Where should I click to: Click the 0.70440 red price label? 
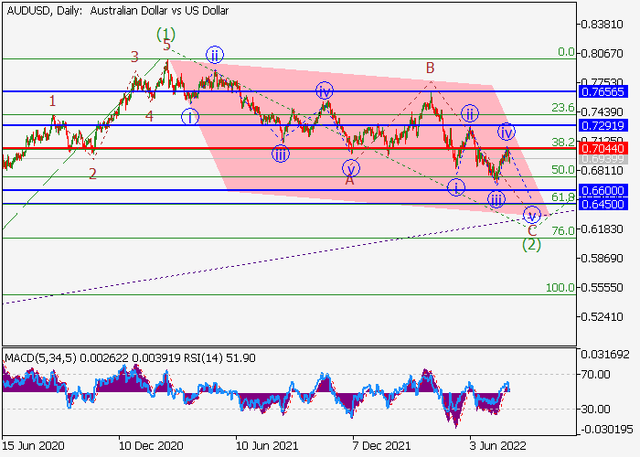pyautogui.click(x=607, y=148)
